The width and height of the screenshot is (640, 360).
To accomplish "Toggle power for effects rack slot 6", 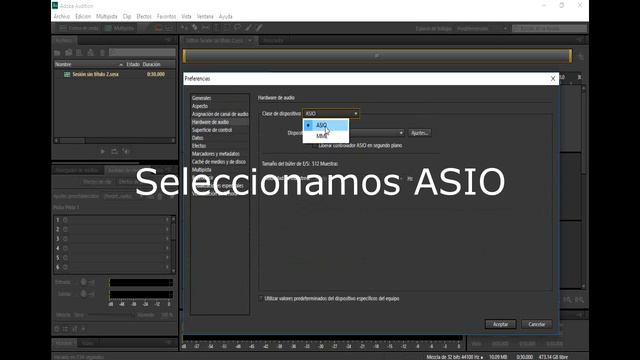I will coord(65,267).
